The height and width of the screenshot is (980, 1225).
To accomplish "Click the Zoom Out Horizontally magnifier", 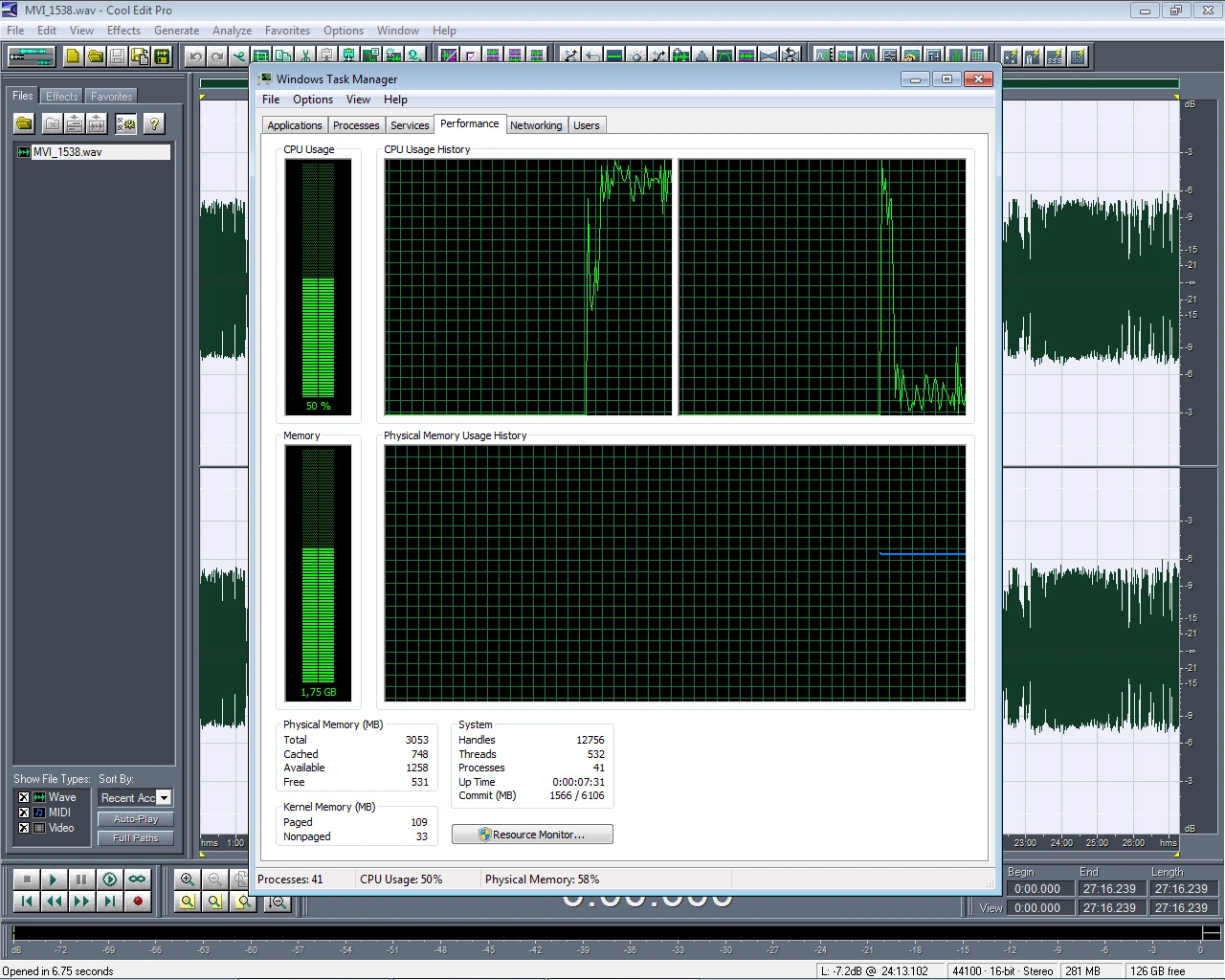I will tap(215, 880).
